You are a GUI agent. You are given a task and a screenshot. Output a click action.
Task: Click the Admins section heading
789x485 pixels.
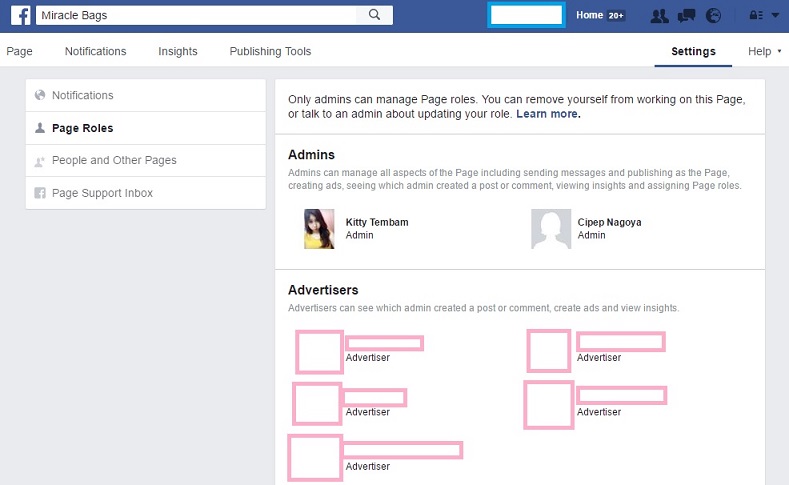click(311, 154)
